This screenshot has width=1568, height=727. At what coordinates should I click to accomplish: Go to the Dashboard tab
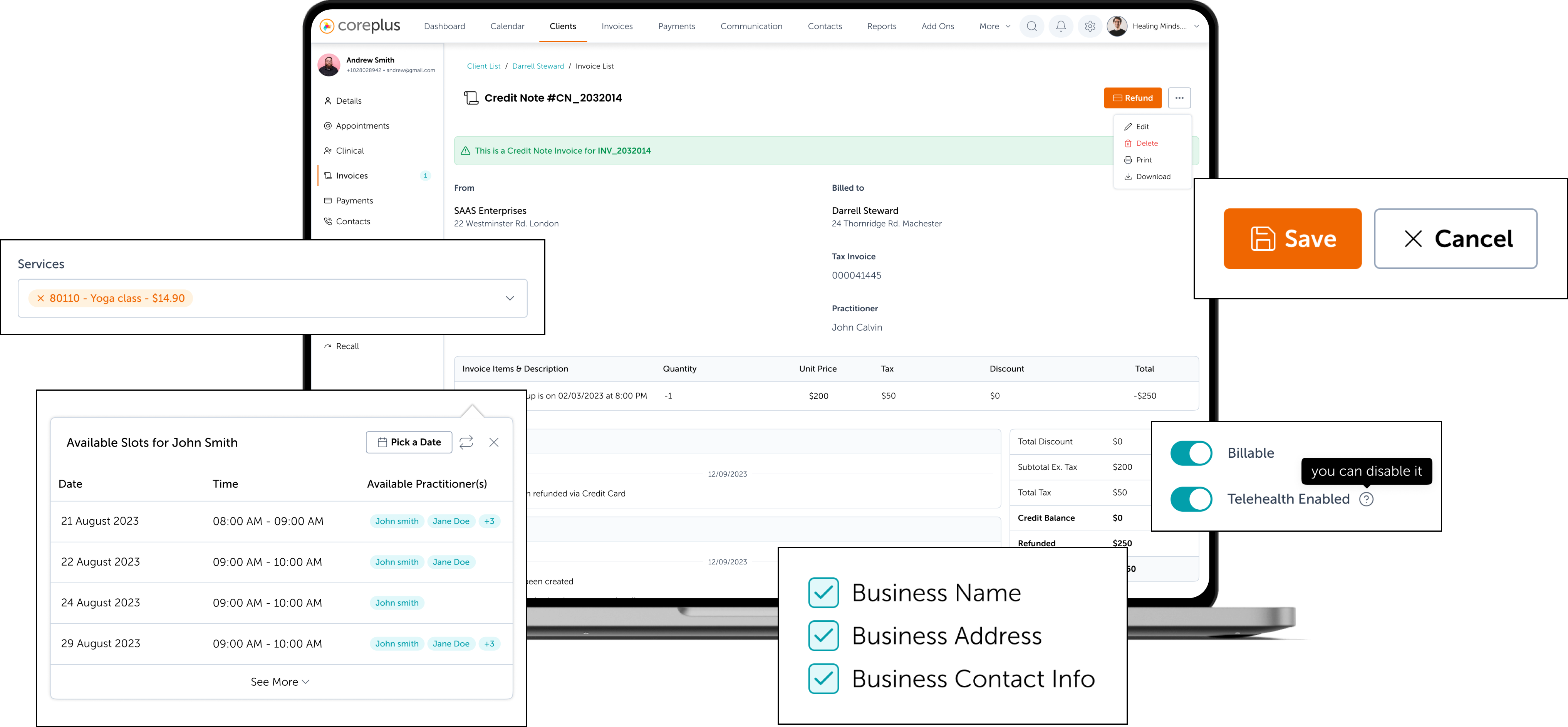point(444,26)
